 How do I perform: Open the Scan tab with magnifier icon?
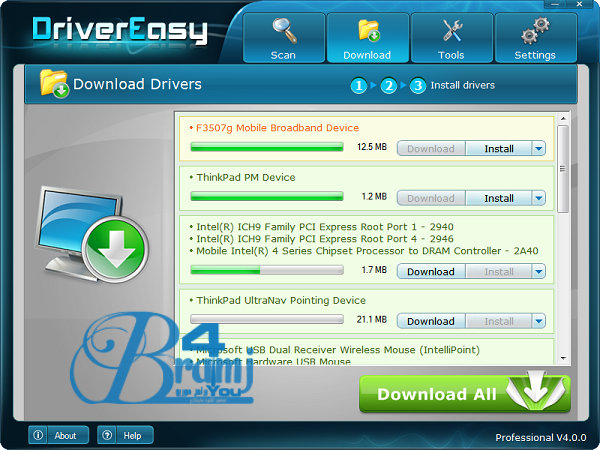point(283,38)
